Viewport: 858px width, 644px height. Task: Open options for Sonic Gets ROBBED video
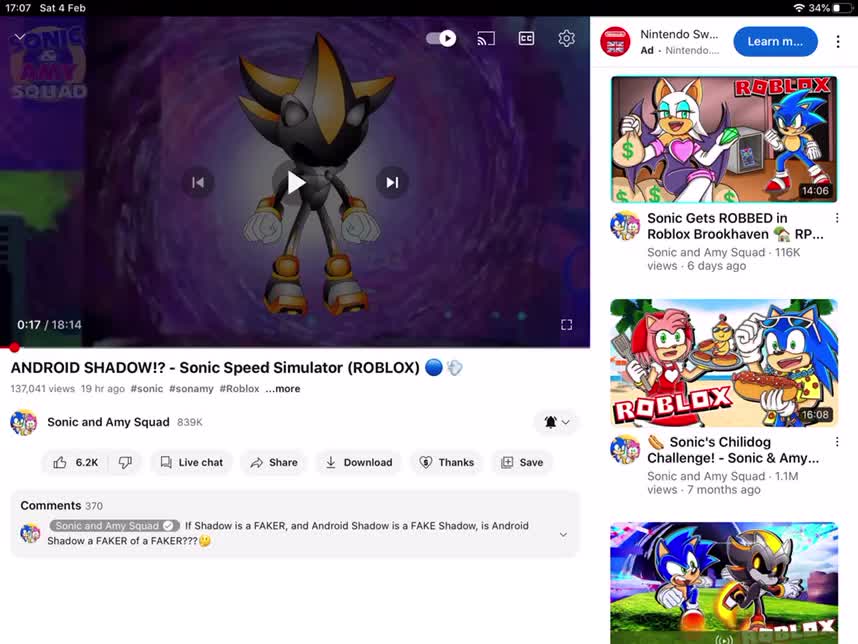click(x=837, y=218)
